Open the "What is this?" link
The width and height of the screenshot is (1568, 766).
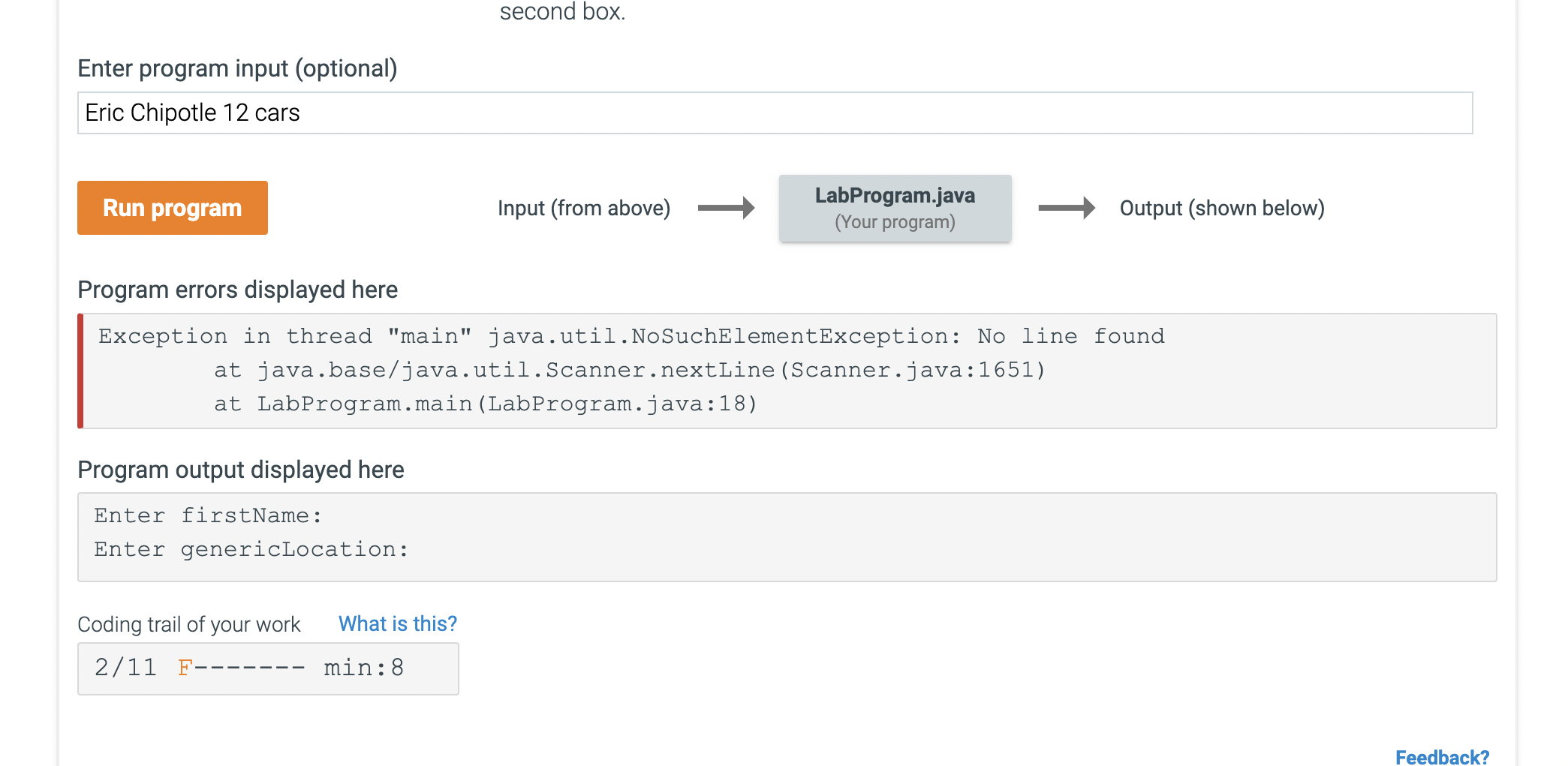tap(397, 623)
